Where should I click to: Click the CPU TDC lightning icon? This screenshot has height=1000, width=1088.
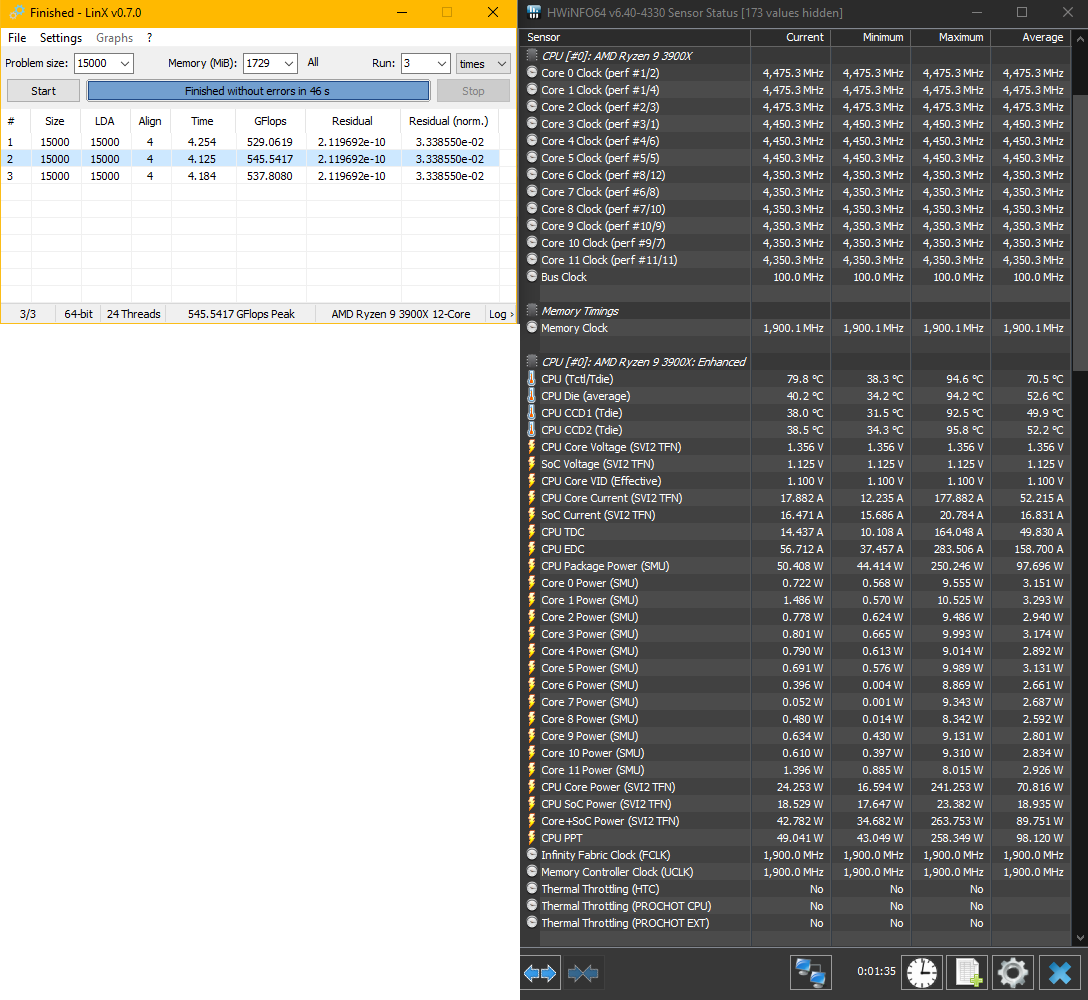point(532,532)
